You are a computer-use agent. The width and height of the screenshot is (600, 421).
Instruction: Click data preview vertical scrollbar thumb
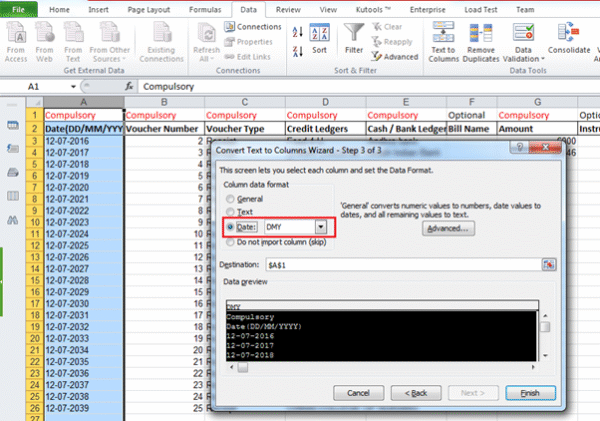(545, 327)
